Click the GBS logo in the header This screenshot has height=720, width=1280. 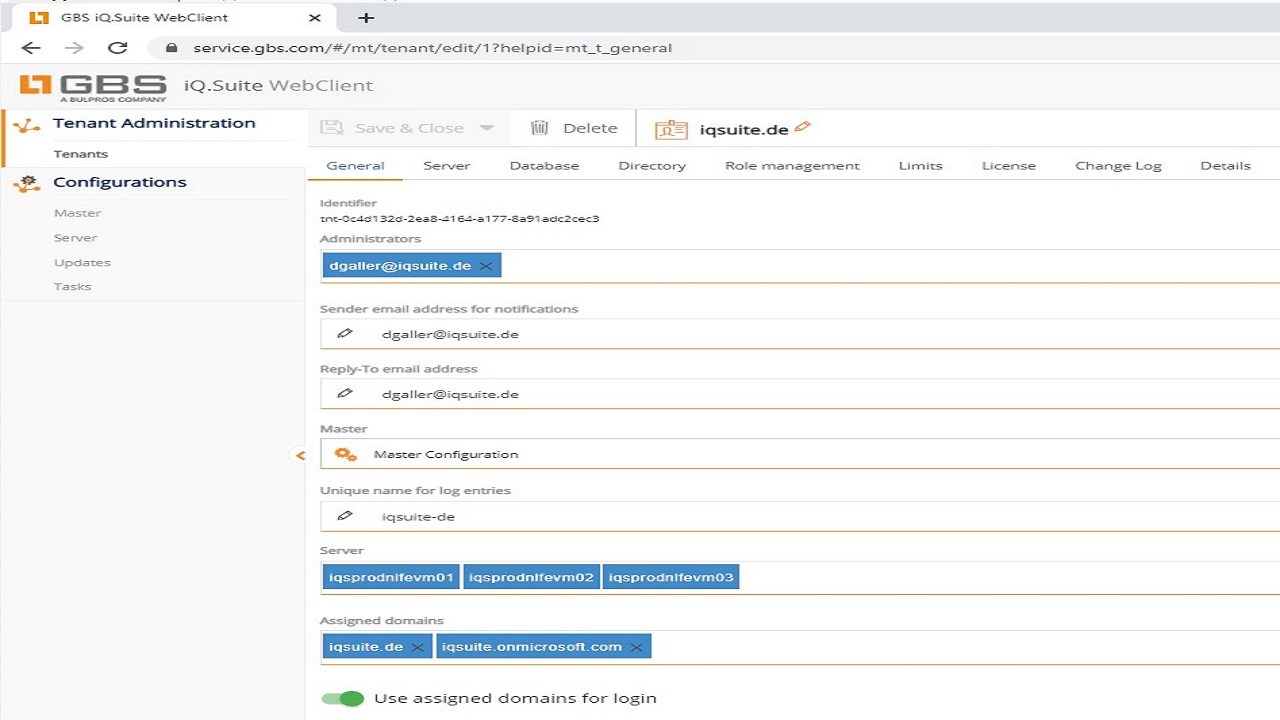point(93,86)
